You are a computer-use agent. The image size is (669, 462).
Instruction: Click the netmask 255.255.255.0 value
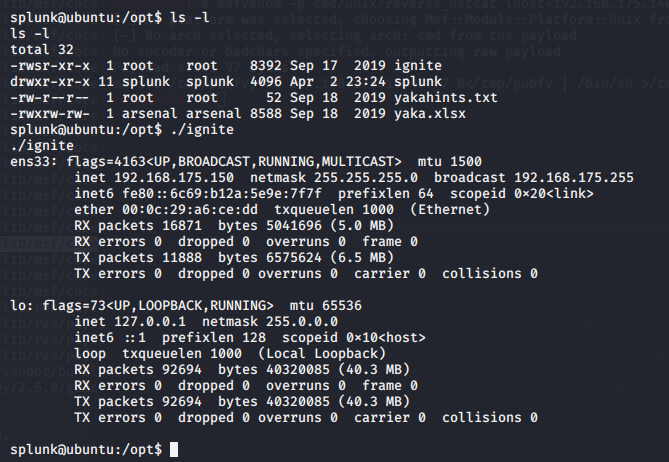(x=366, y=178)
